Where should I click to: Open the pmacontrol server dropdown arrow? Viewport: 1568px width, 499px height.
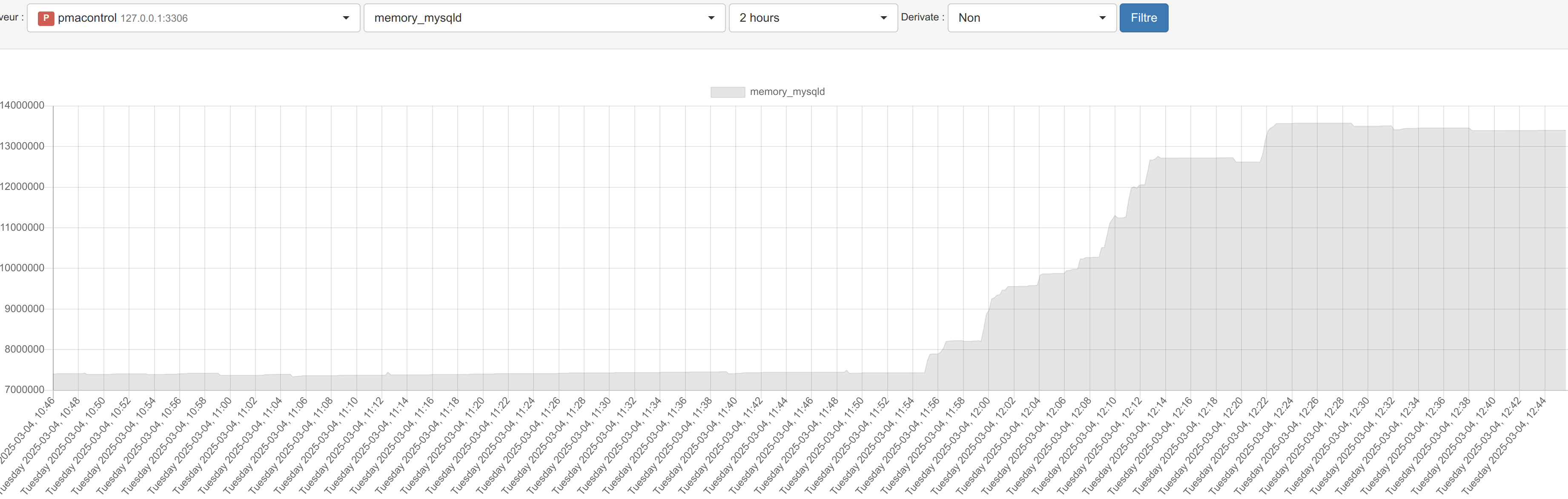point(346,18)
